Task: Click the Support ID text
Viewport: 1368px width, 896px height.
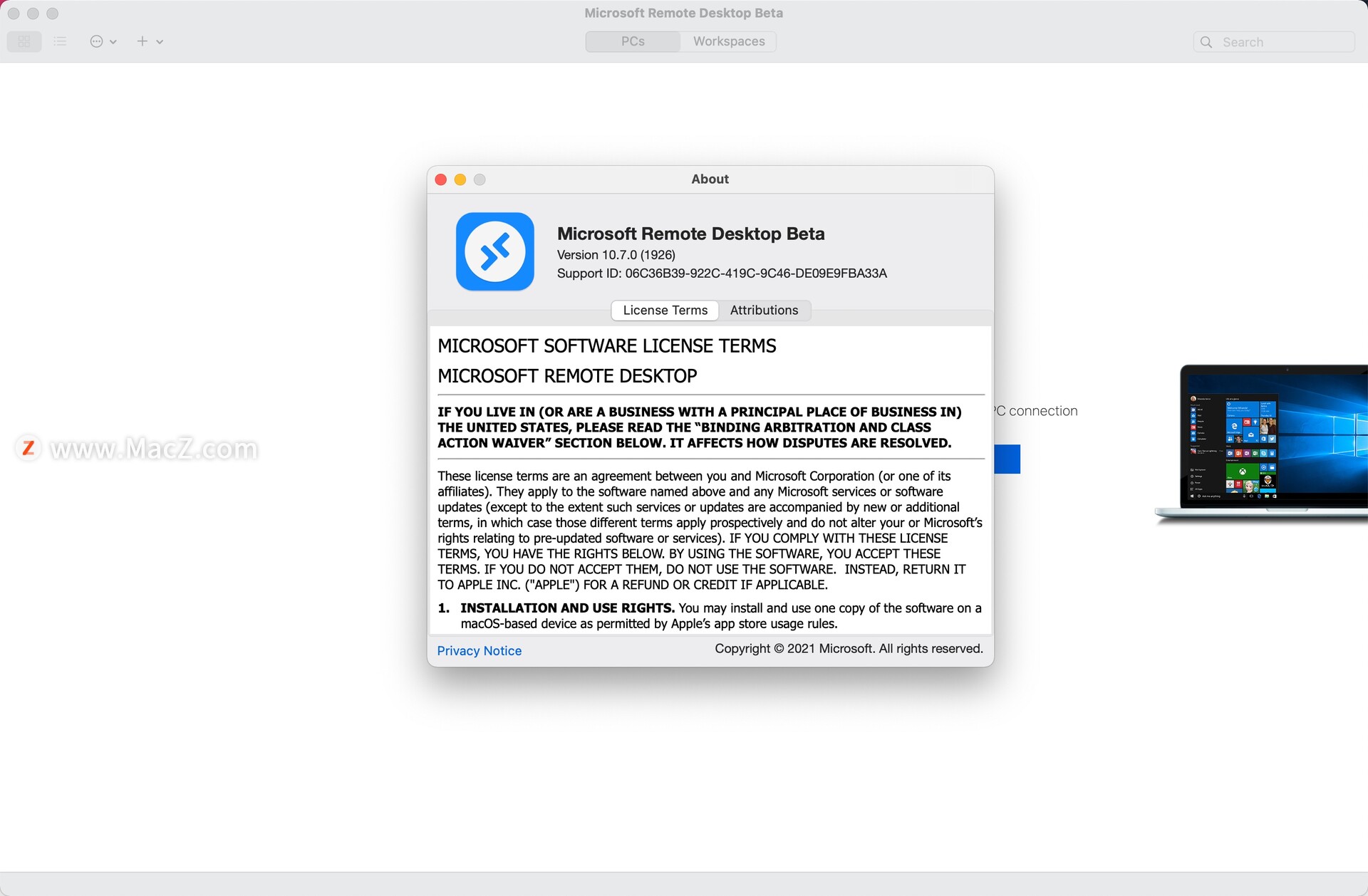Action: pyautogui.click(x=722, y=274)
